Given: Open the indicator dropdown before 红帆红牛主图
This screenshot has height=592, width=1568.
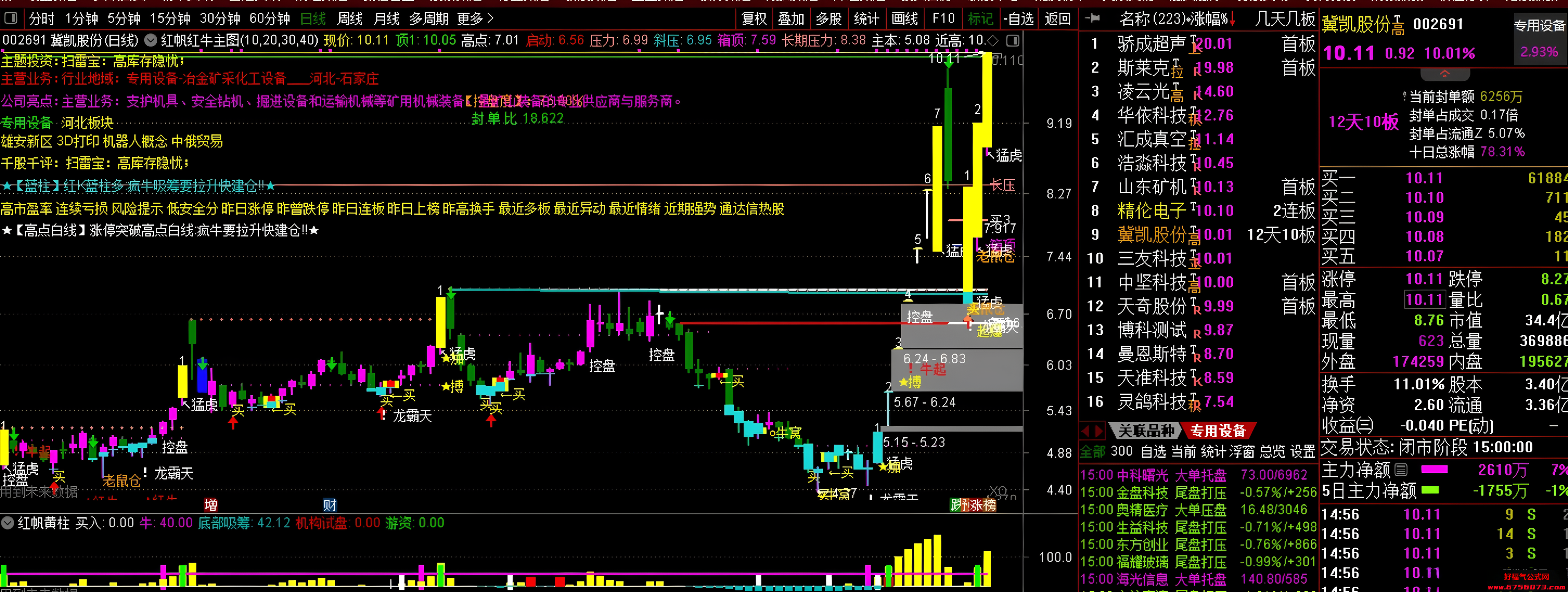Looking at the screenshot, I should pyautogui.click(x=150, y=41).
